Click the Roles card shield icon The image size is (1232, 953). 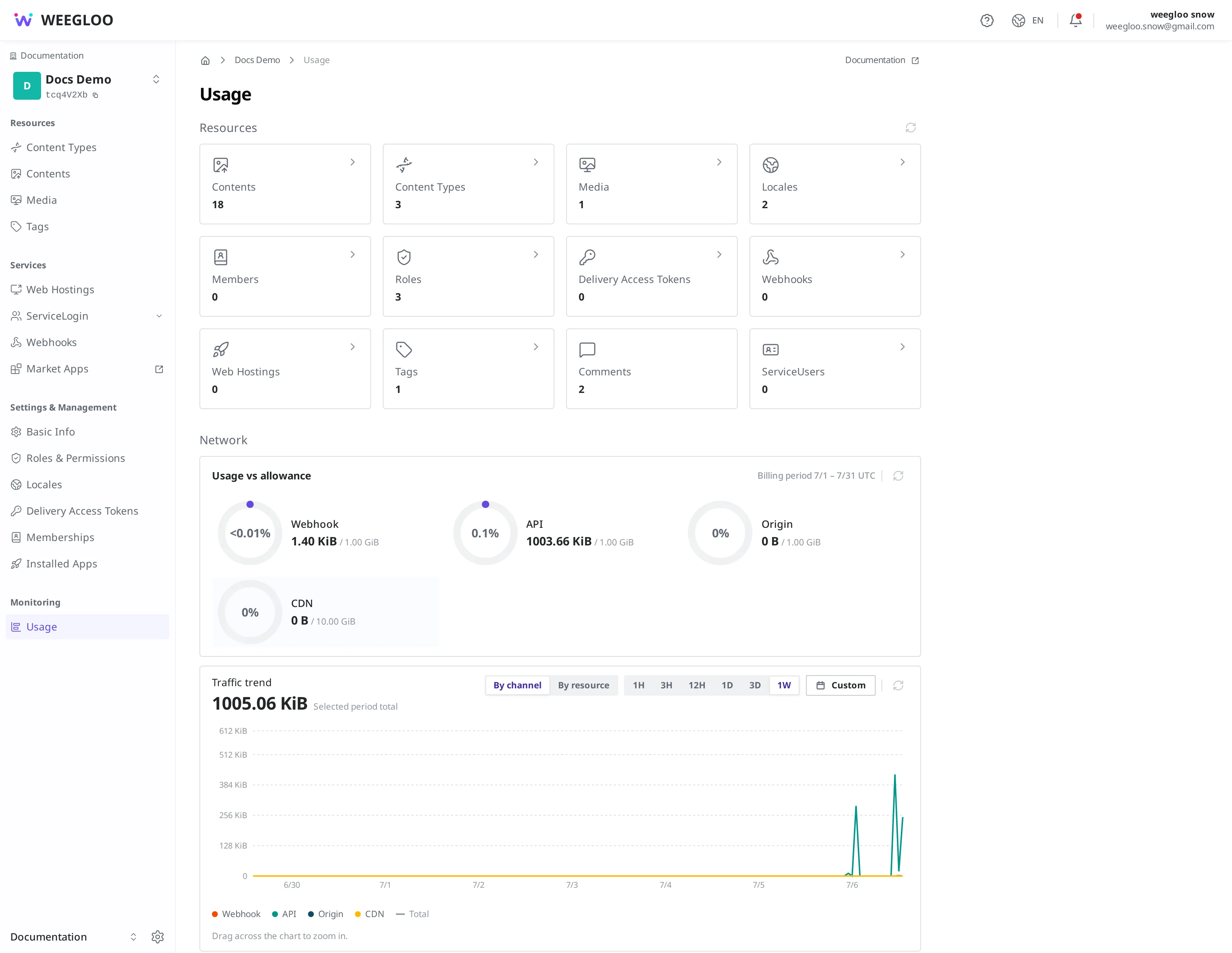[404, 258]
